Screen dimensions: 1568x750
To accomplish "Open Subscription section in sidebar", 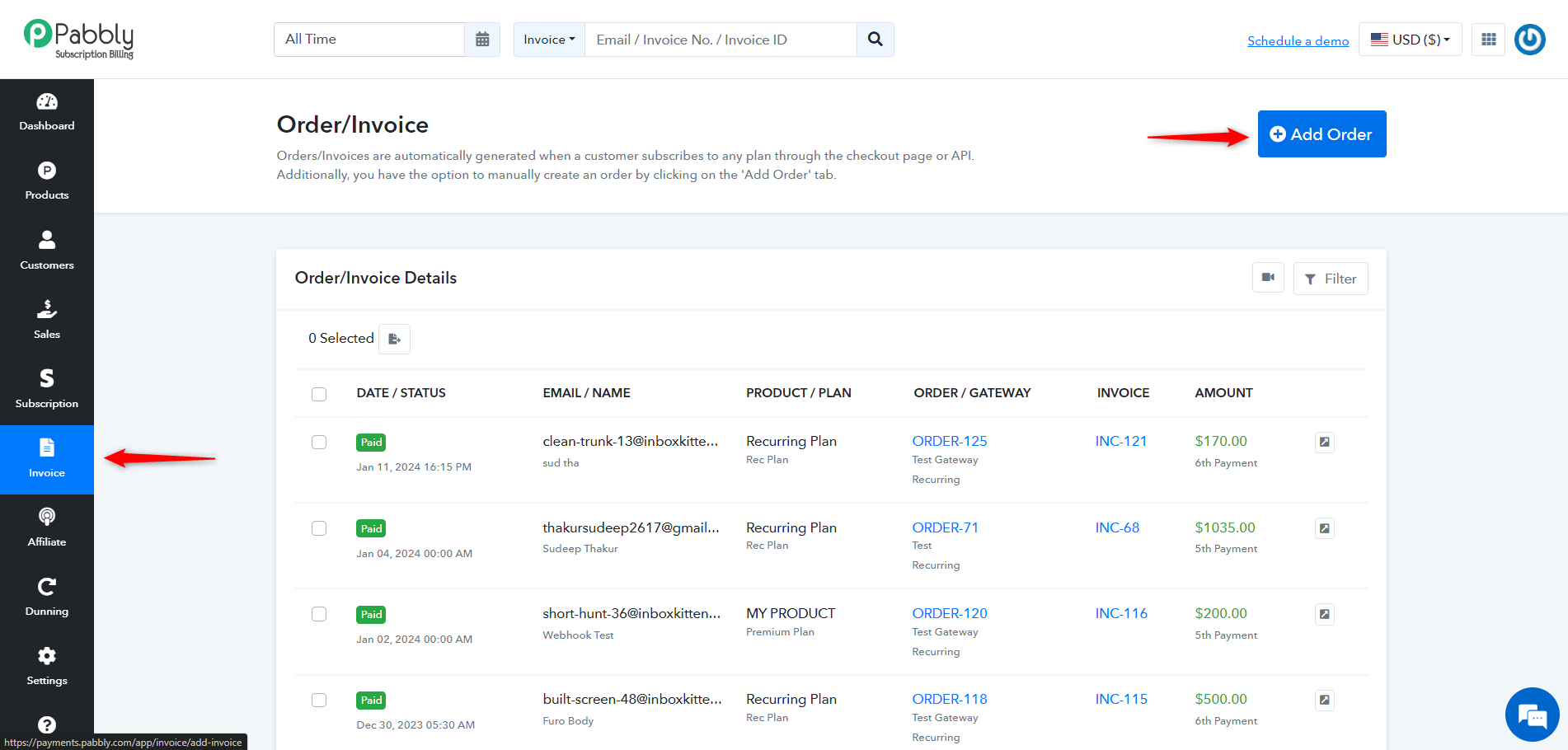I will coord(47,390).
